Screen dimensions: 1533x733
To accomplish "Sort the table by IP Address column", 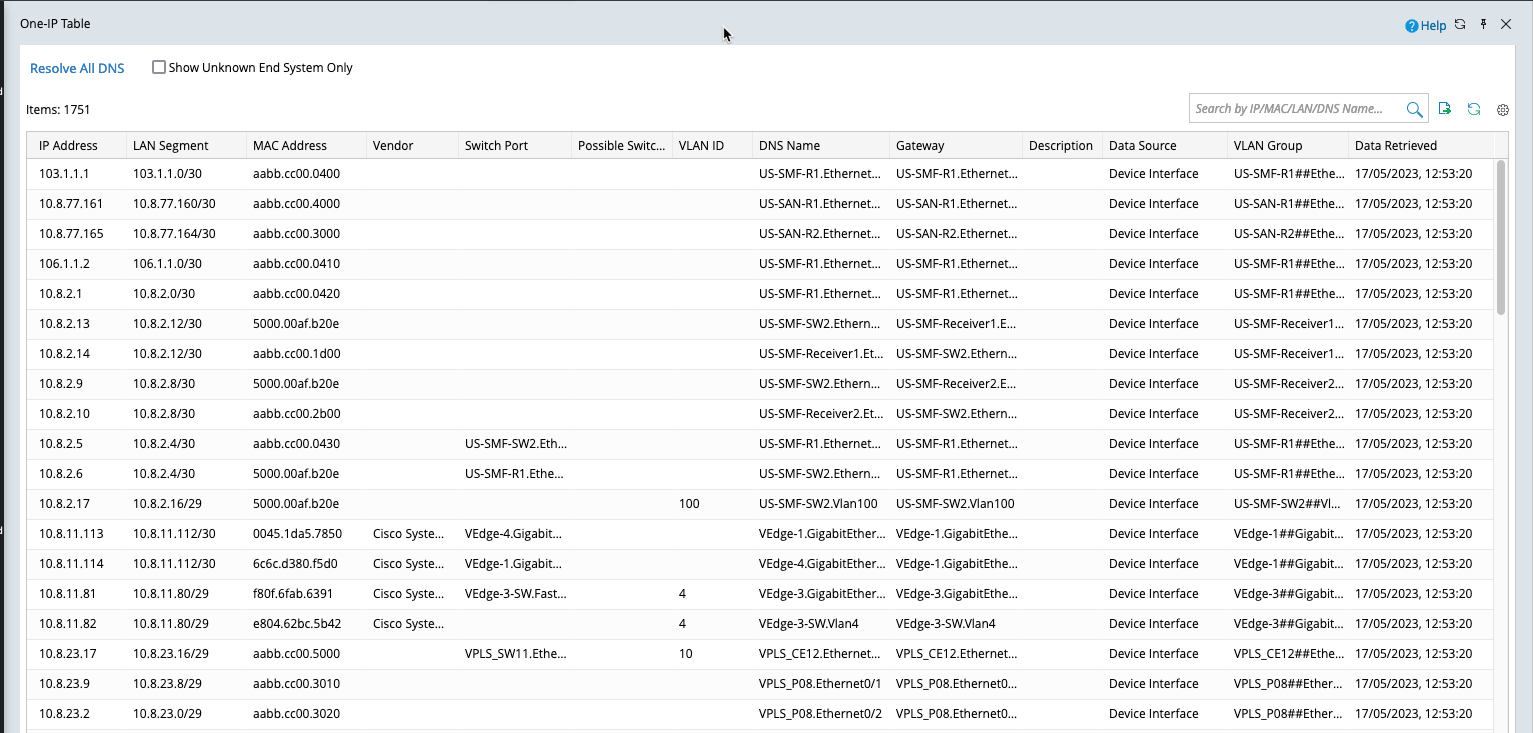I will tap(69, 145).
